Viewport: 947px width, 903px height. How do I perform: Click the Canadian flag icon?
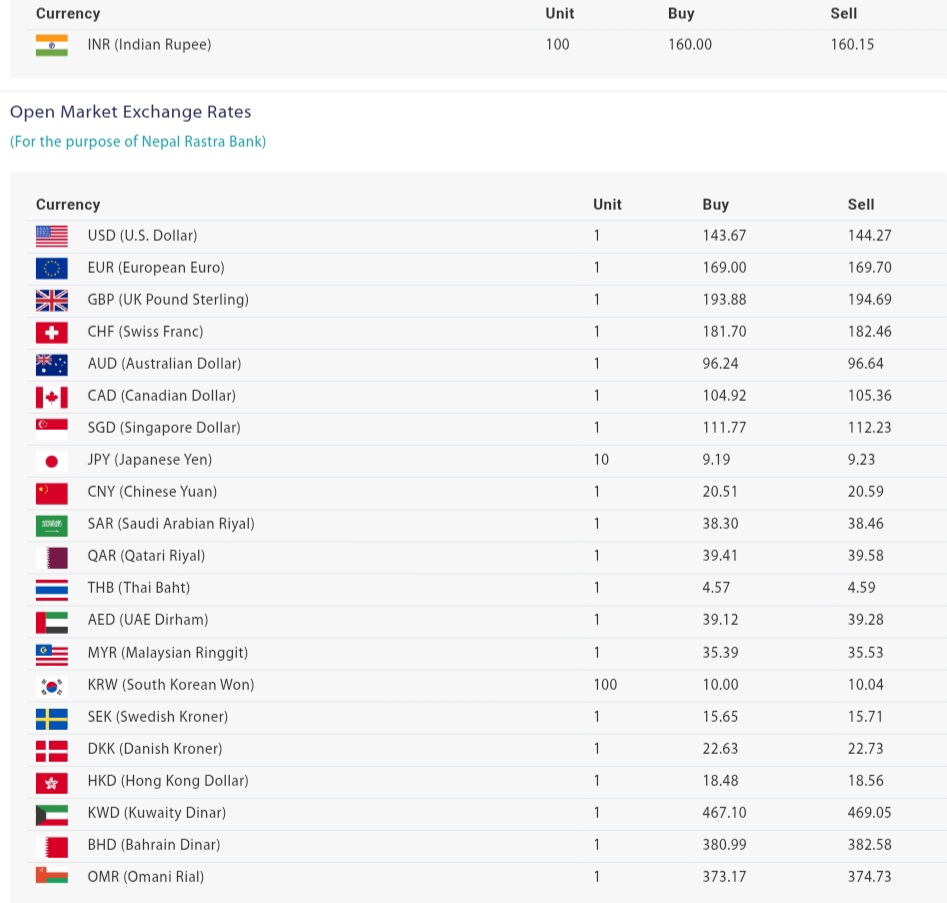click(52, 396)
